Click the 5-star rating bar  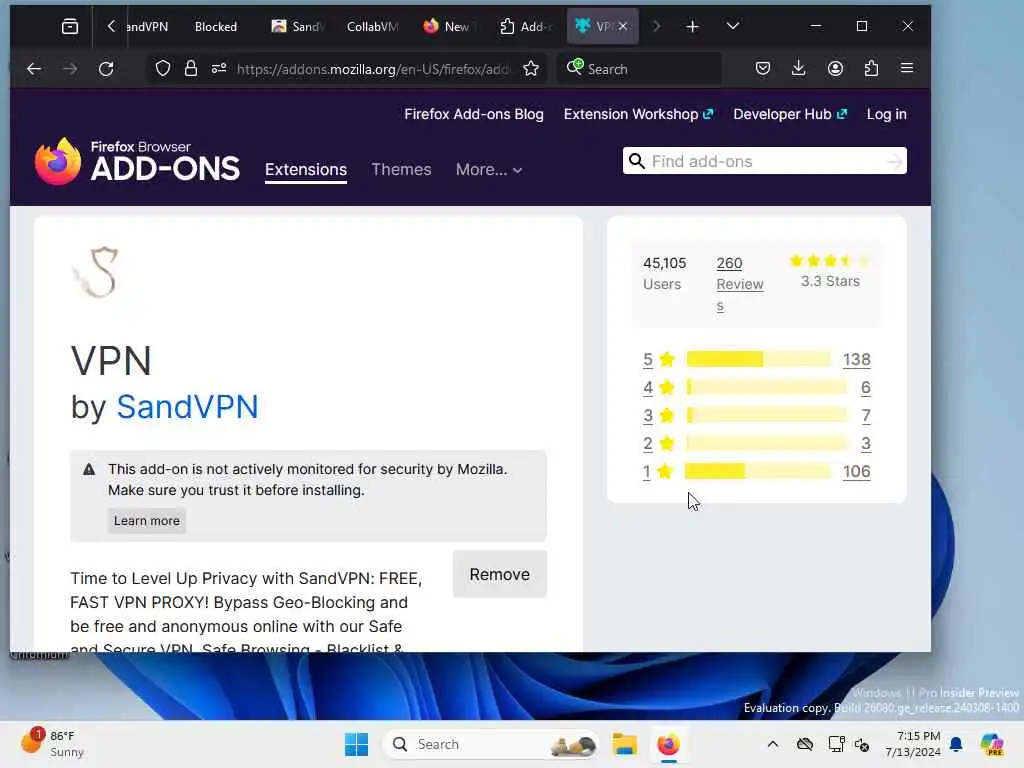pyautogui.click(x=758, y=359)
